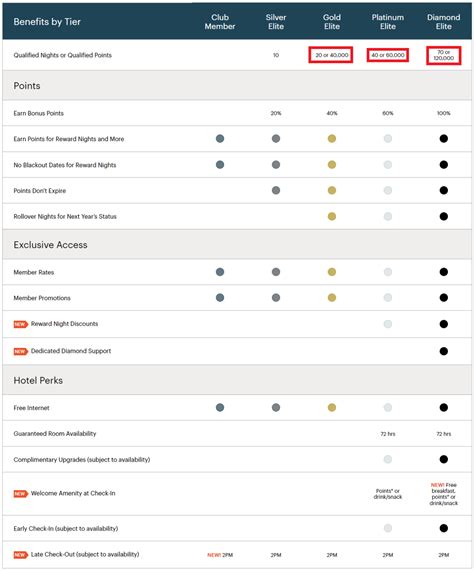Click the Silver Elite dot for Points Don't Expire
Viewport: 474px width, 571px height.
pyautogui.click(x=276, y=190)
